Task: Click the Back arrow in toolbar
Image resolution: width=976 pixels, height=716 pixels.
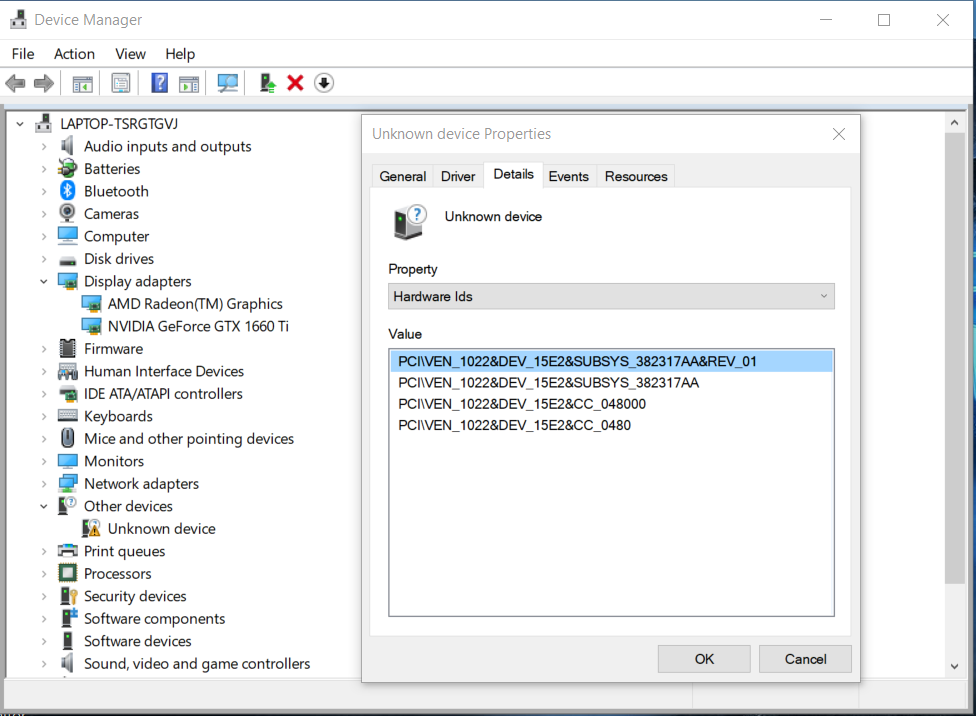Action: coord(15,83)
